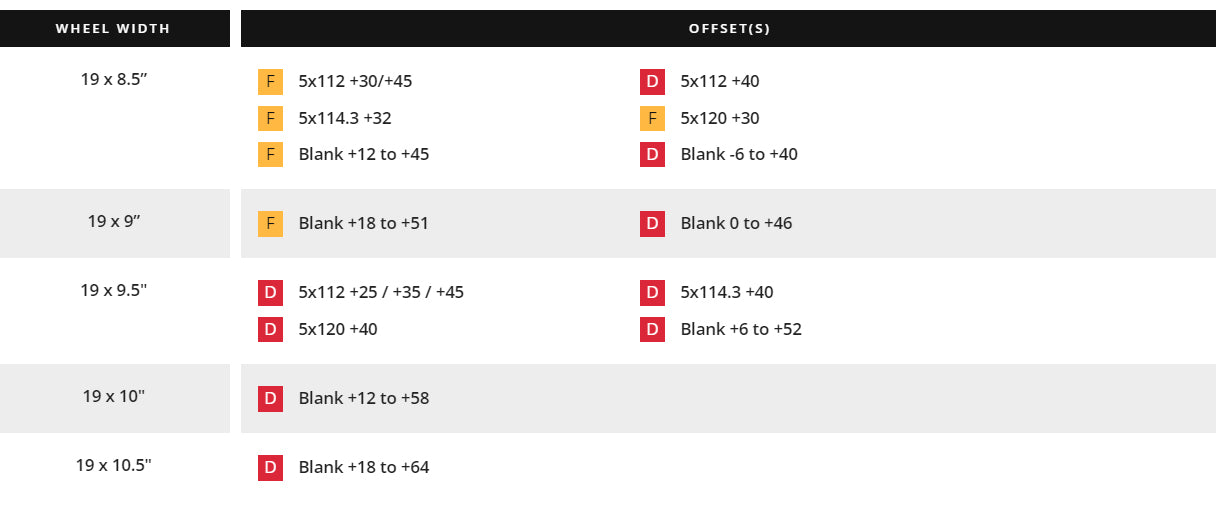Image resolution: width=1216 pixels, height=511 pixels.
Task: Click the 19 x 10" wheel width row
Action: coord(114,396)
